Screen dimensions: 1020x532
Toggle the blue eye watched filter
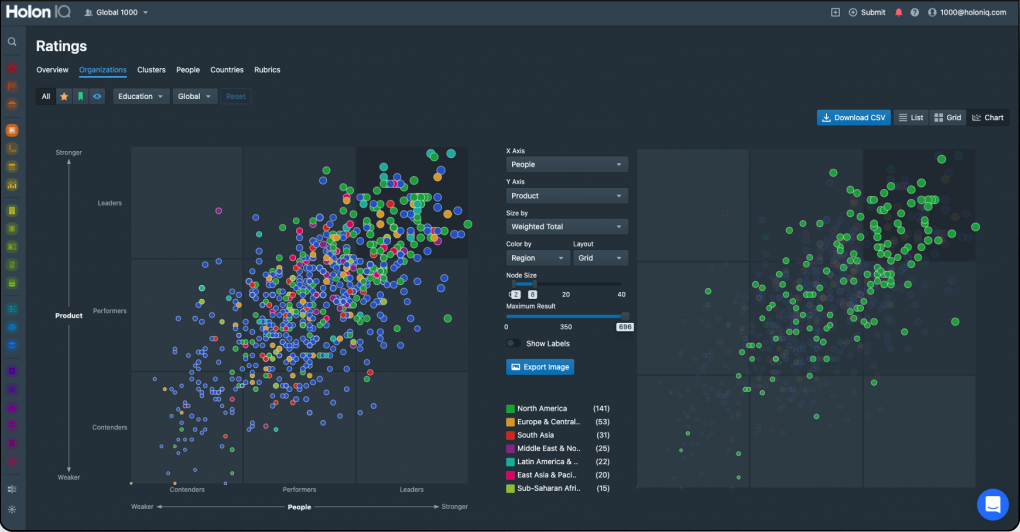coord(97,96)
